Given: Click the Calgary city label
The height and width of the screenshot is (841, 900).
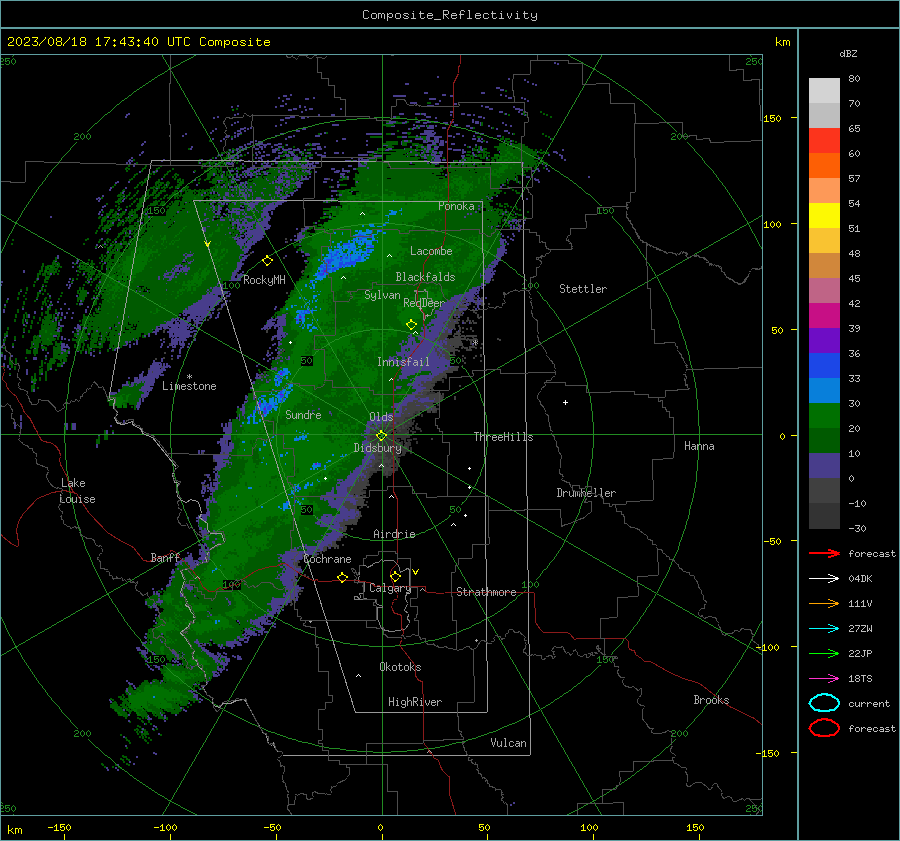Looking at the screenshot, I should (x=390, y=588).
